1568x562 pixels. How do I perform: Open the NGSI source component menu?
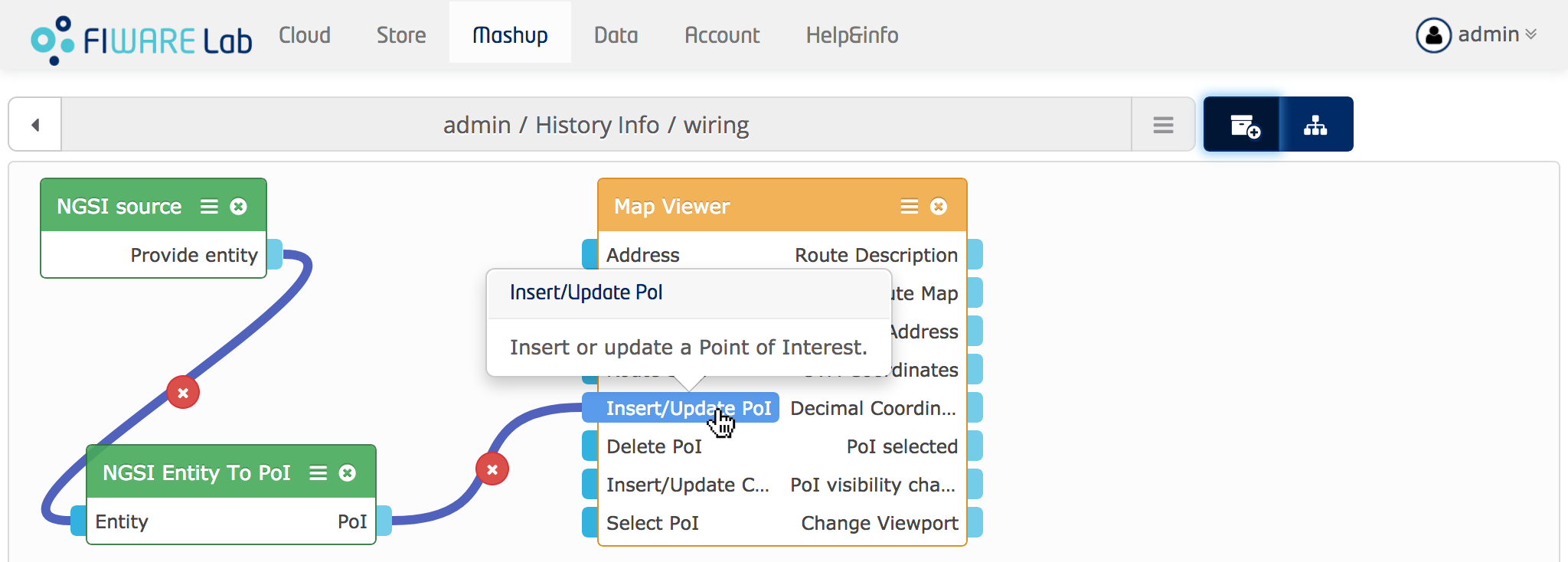(x=209, y=207)
